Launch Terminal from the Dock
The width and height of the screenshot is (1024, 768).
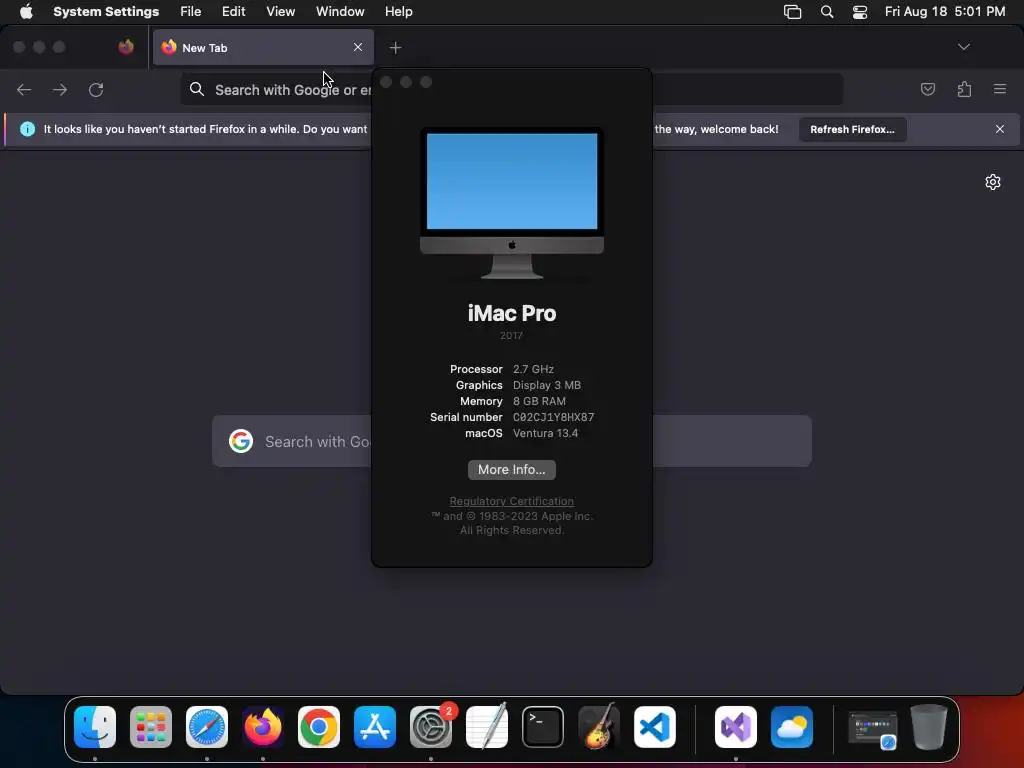(543, 727)
